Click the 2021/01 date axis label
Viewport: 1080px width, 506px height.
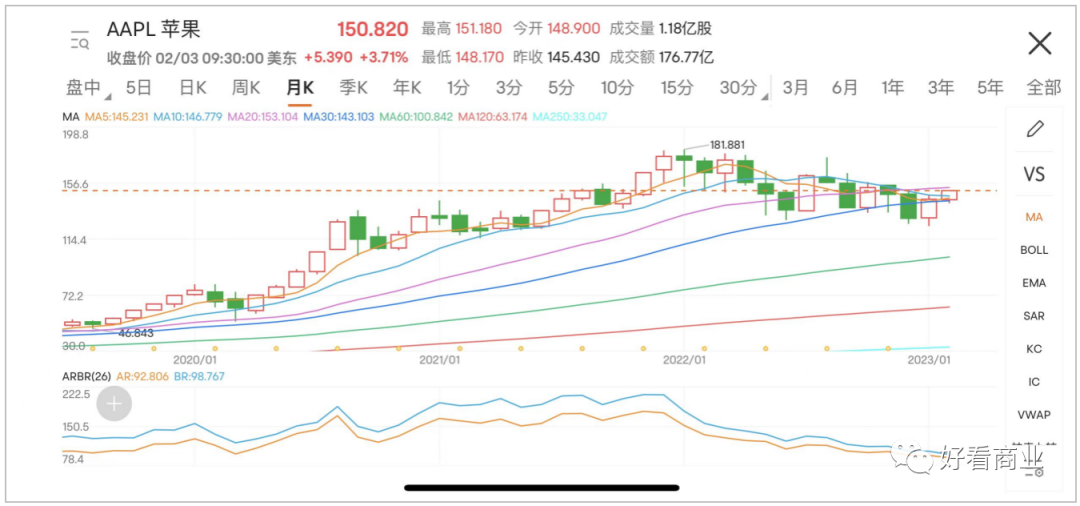439,359
